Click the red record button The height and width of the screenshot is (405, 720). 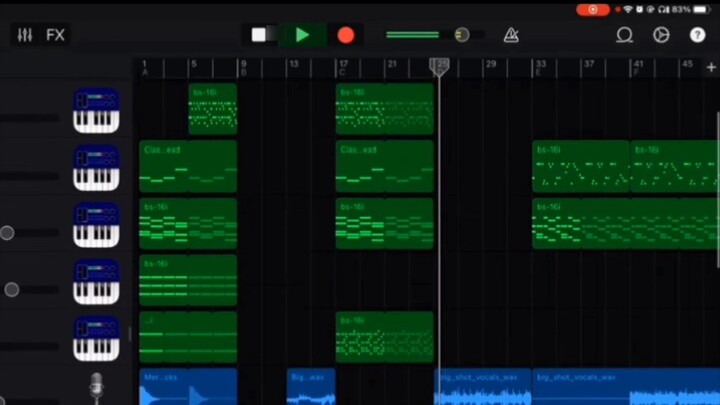tap(345, 35)
